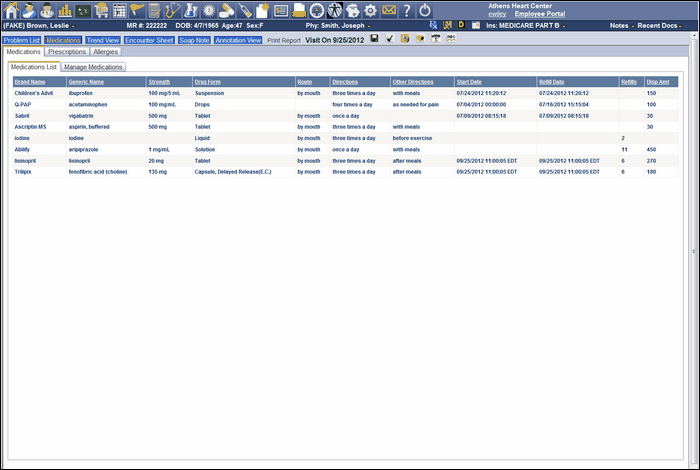Switch to Annotation View
700x470 pixels.
(x=238, y=40)
